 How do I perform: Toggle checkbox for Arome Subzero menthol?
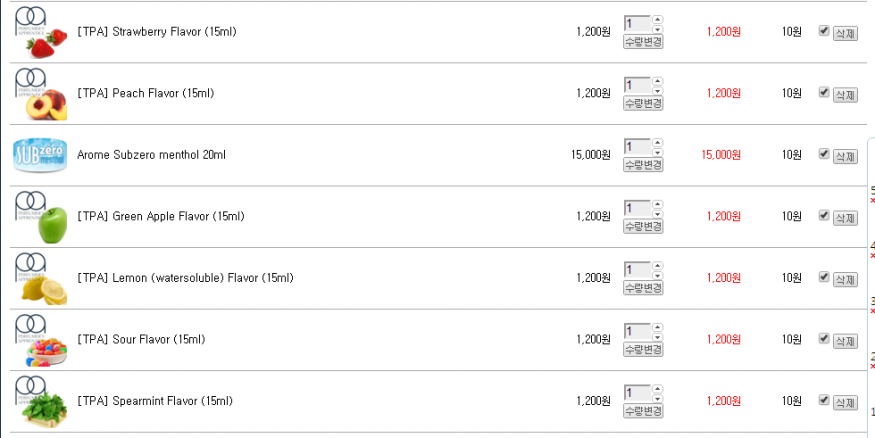tap(823, 154)
